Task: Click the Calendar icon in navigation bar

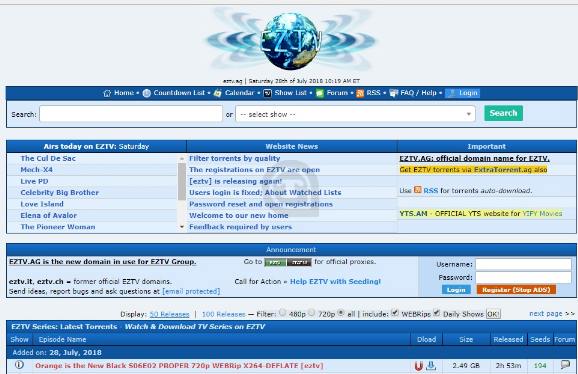Action: [x=217, y=93]
